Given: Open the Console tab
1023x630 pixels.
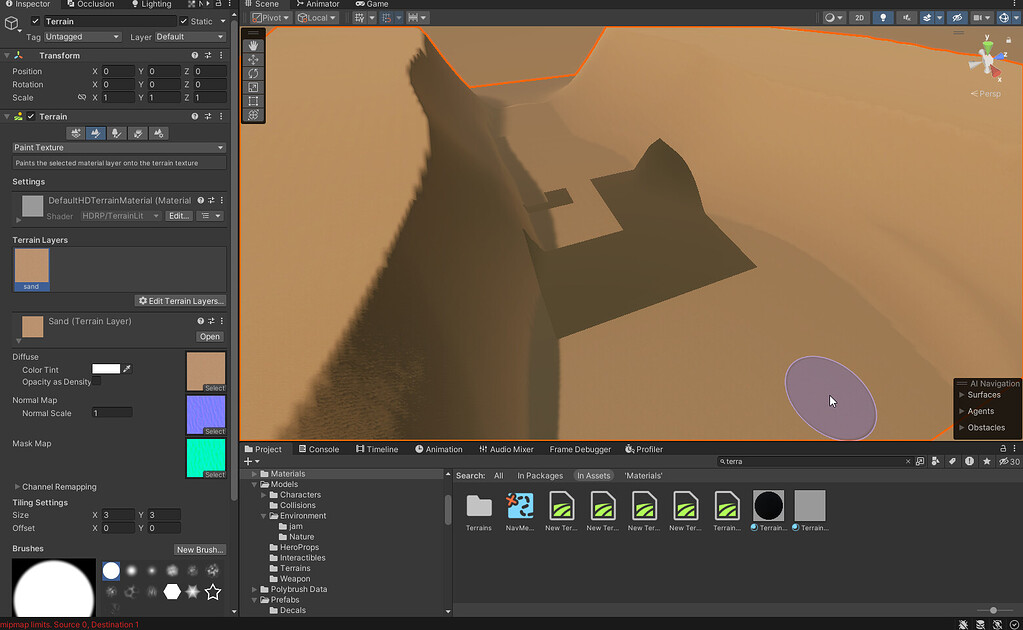Looking at the screenshot, I should coord(318,448).
